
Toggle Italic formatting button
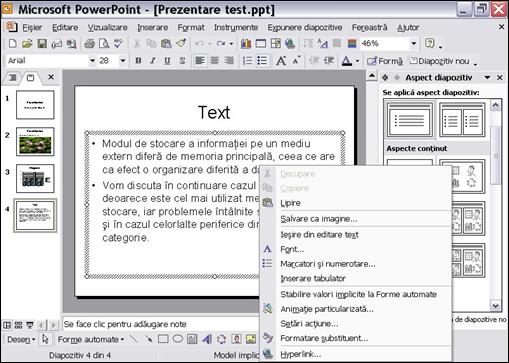(x=153, y=61)
